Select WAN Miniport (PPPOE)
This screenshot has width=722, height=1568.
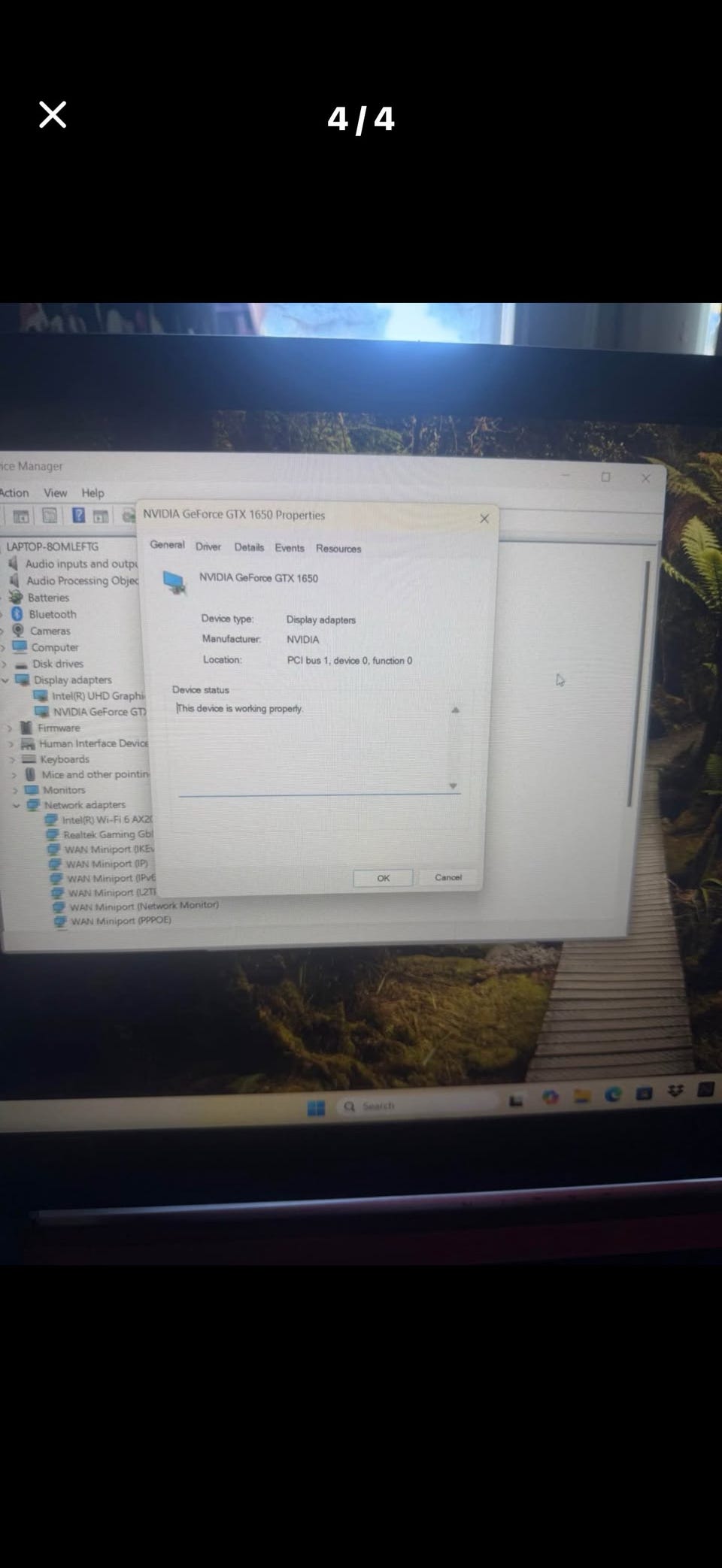click(120, 920)
